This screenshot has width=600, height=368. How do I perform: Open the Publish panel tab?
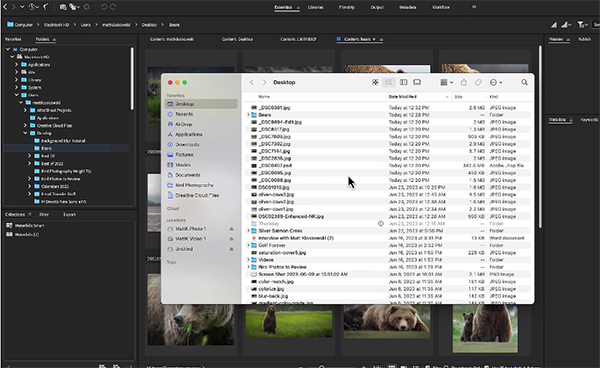point(584,39)
